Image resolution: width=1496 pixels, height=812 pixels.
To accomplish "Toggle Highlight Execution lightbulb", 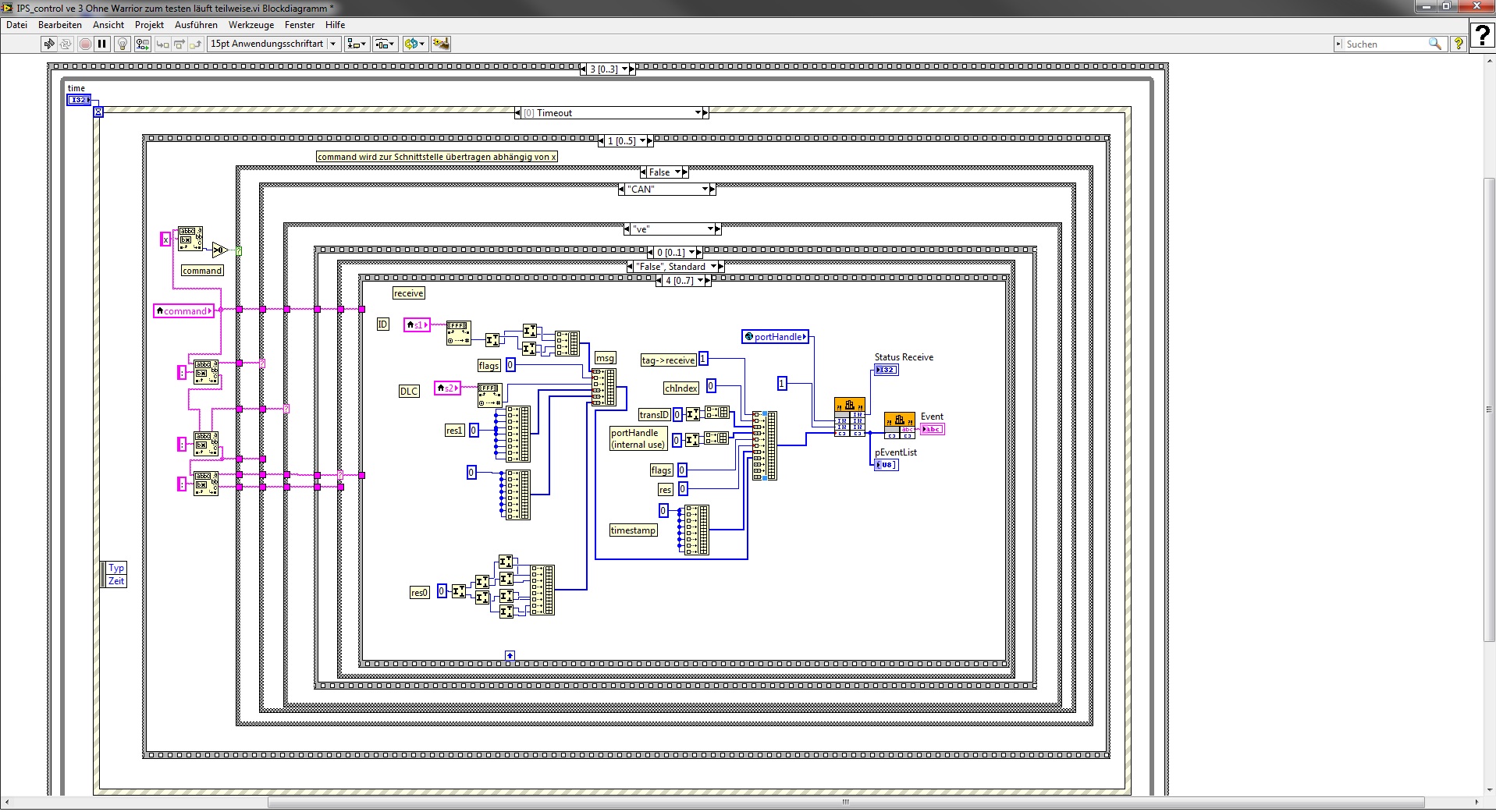I will [122, 44].
